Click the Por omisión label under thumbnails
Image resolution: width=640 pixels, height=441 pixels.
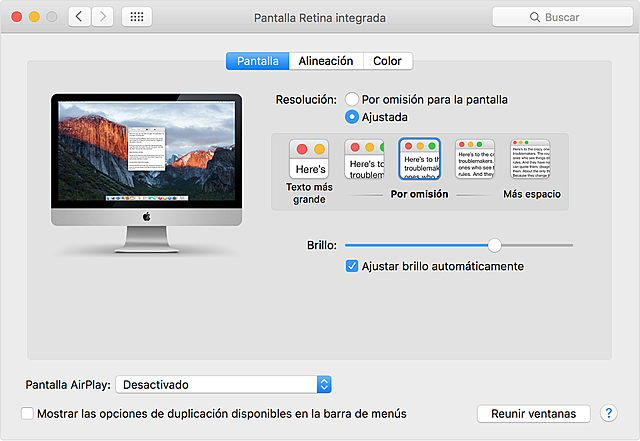420,194
